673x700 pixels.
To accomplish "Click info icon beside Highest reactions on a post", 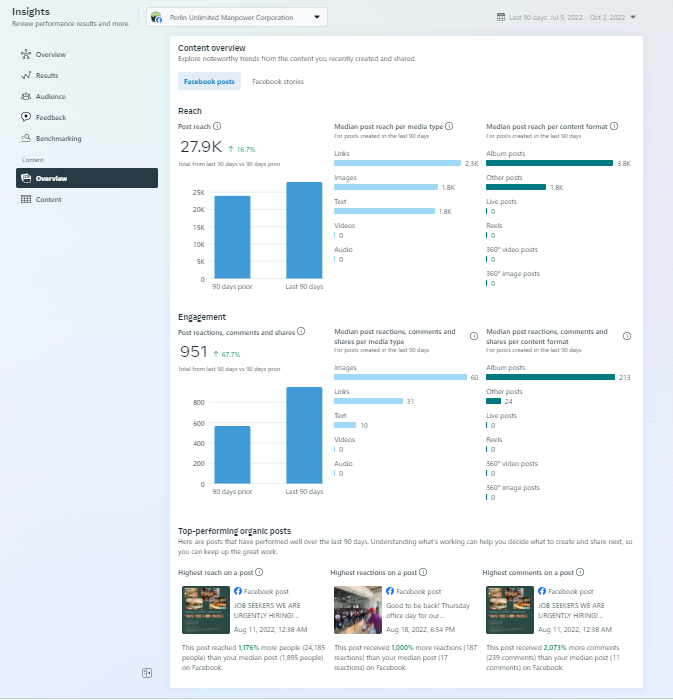I will point(423,572).
